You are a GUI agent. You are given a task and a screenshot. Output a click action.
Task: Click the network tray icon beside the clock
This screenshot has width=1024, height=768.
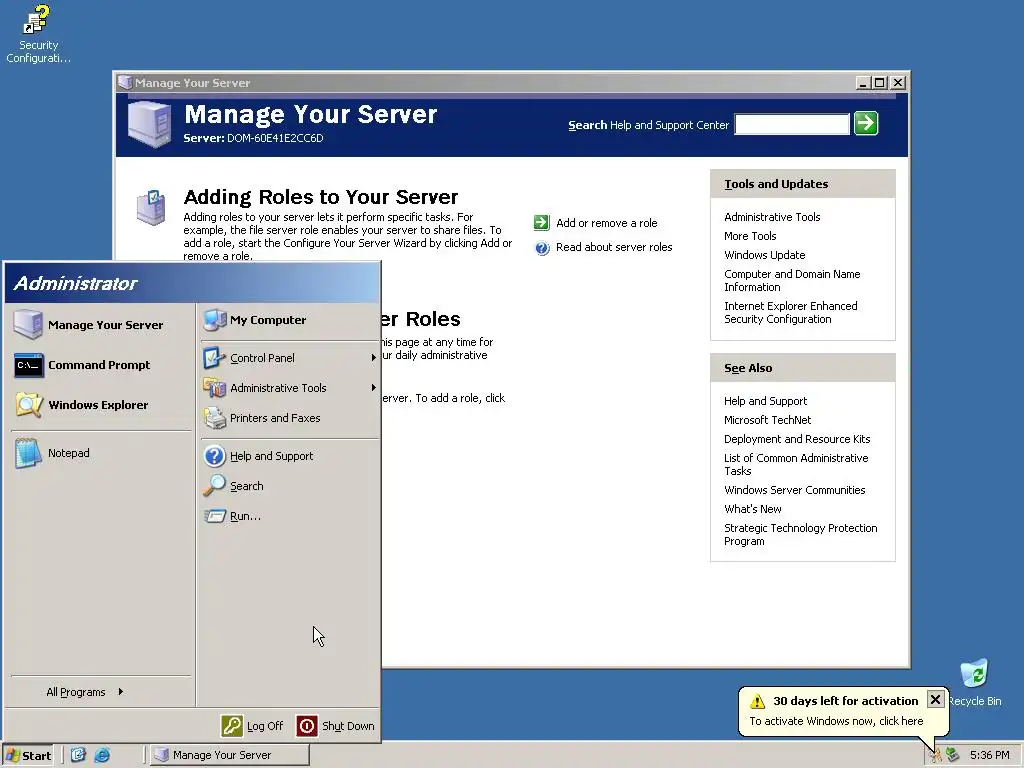pyautogui.click(x=953, y=755)
